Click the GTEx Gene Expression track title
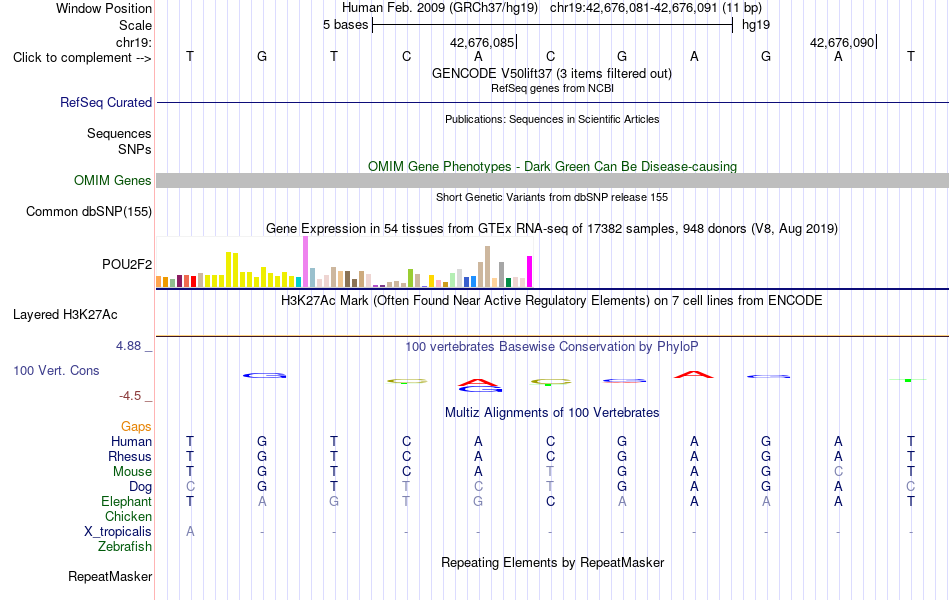 (552, 228)
